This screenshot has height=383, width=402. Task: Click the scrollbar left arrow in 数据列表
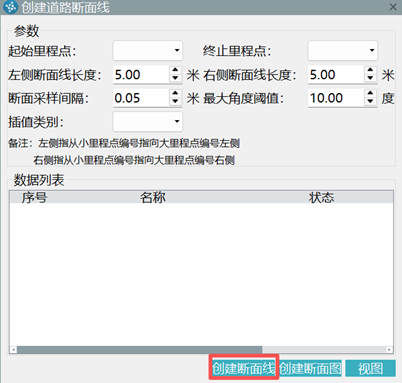(13, 350)
